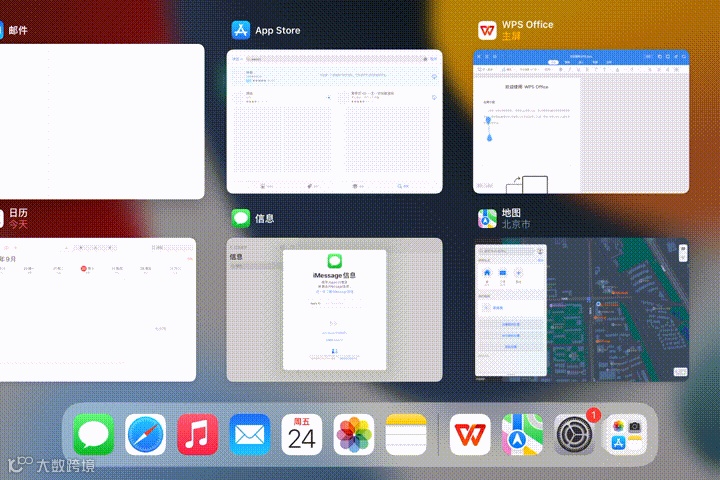Launch Photos app from the dock
720x480 pixels.
click(x=354, y=434)
